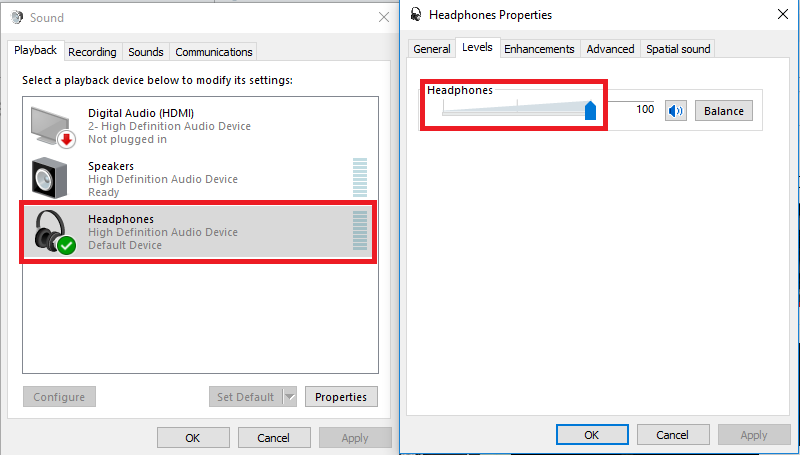Mute headphones using the speaker icon
This screenshot has height=455, width=800.
tap(677, 110)
